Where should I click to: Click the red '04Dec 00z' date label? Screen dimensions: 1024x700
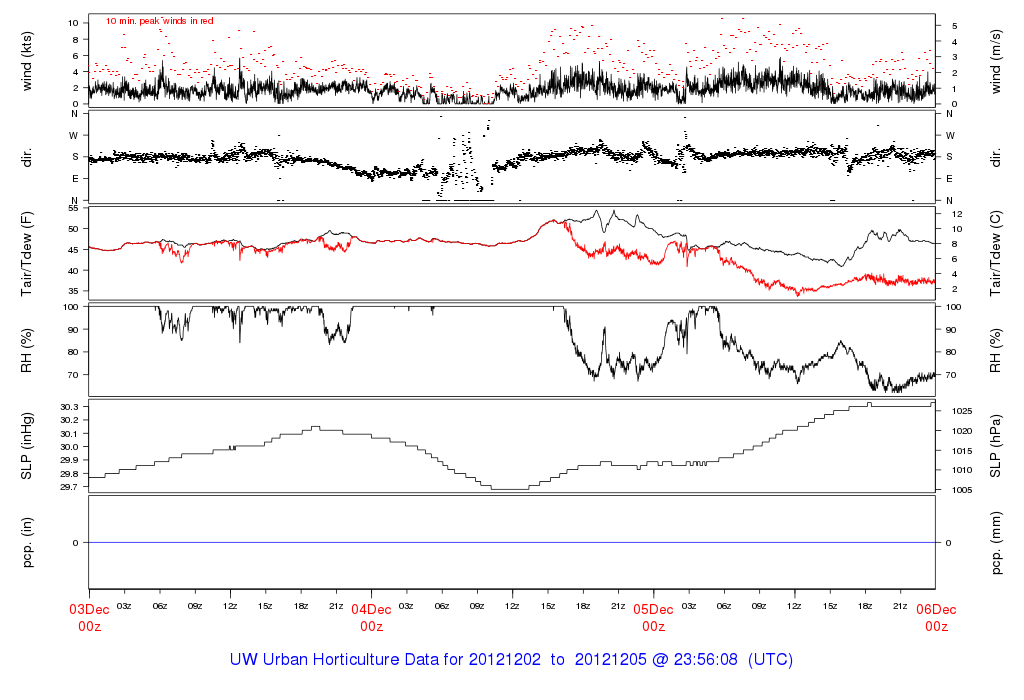point(372,618)
